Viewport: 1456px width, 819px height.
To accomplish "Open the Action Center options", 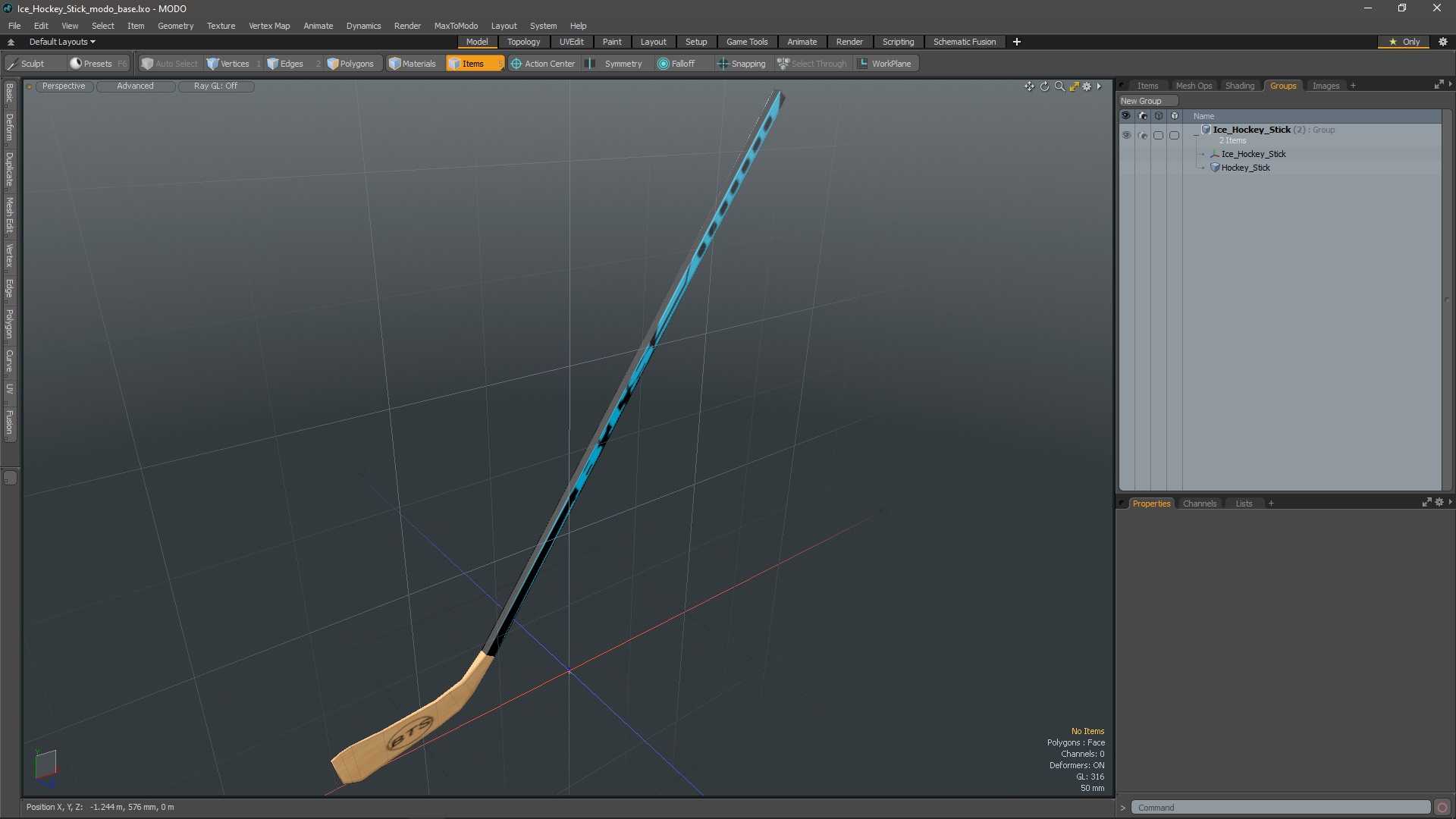I will pos(543,64).
